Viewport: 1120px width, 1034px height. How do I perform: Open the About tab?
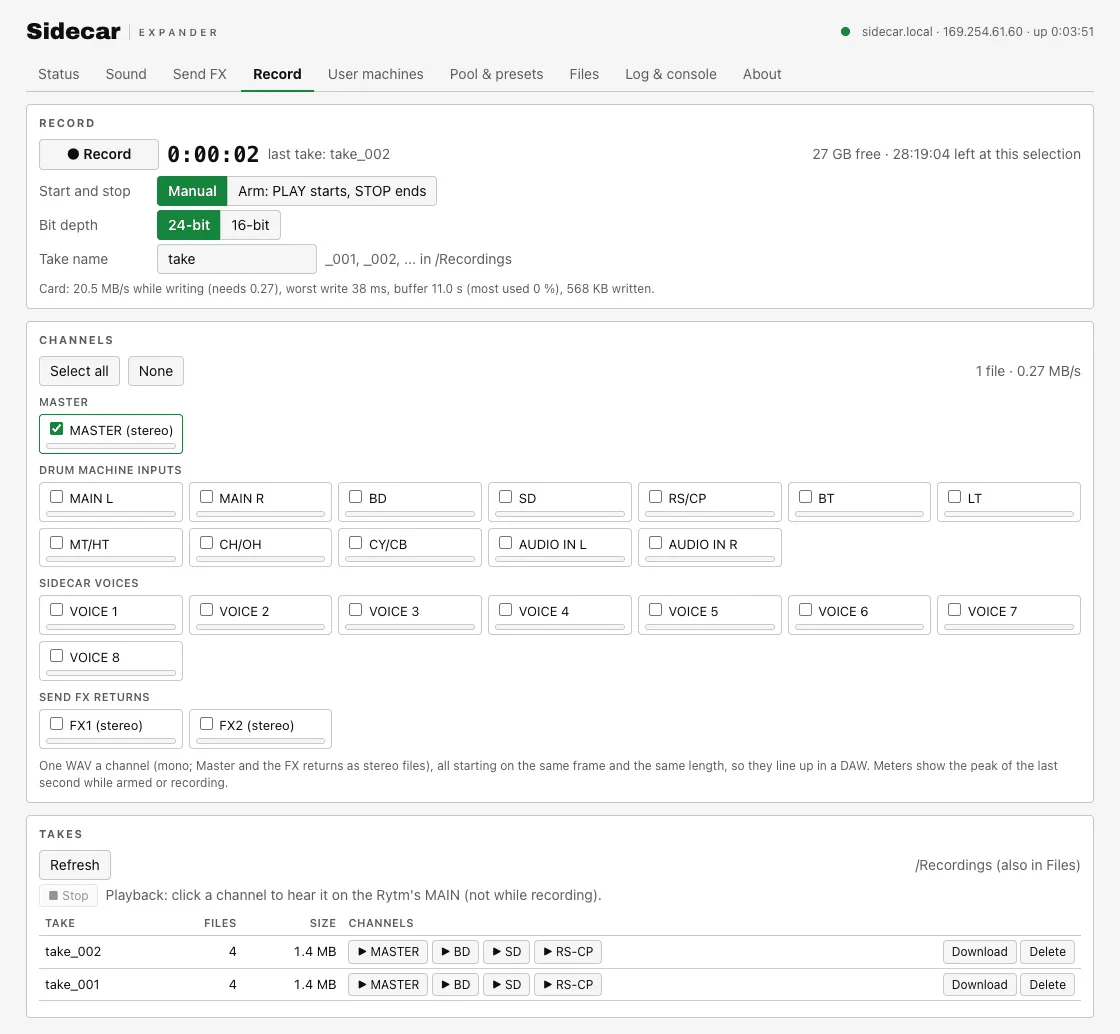(x=762, y=74)
